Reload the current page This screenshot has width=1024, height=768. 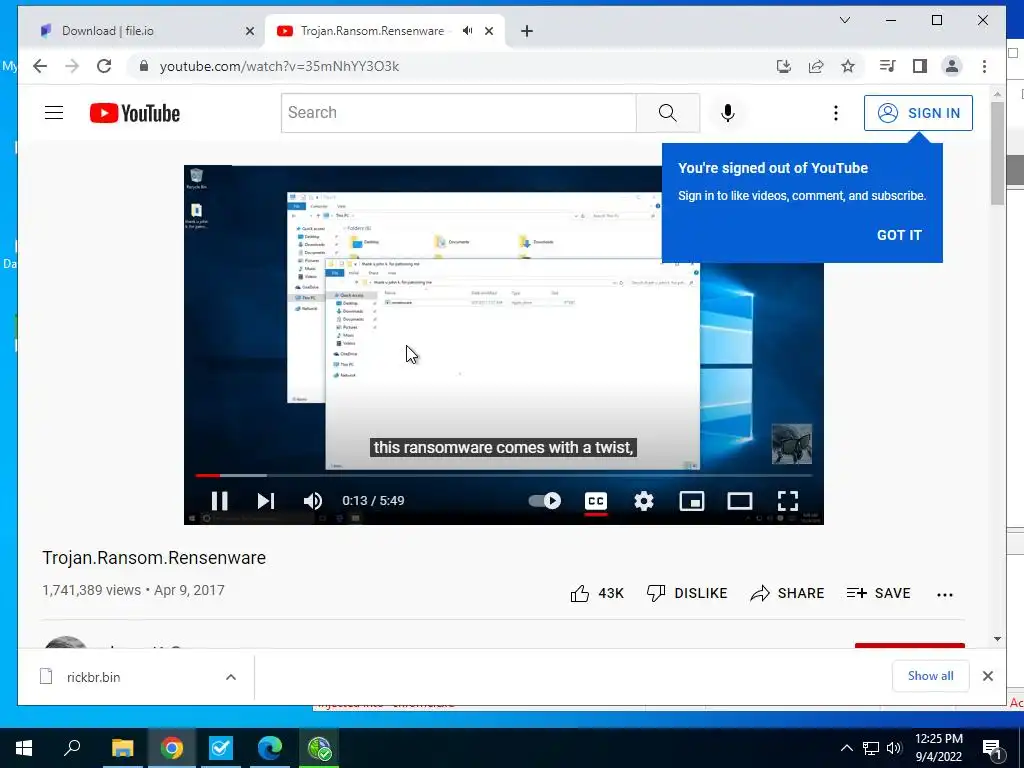(x=104, y=66)
